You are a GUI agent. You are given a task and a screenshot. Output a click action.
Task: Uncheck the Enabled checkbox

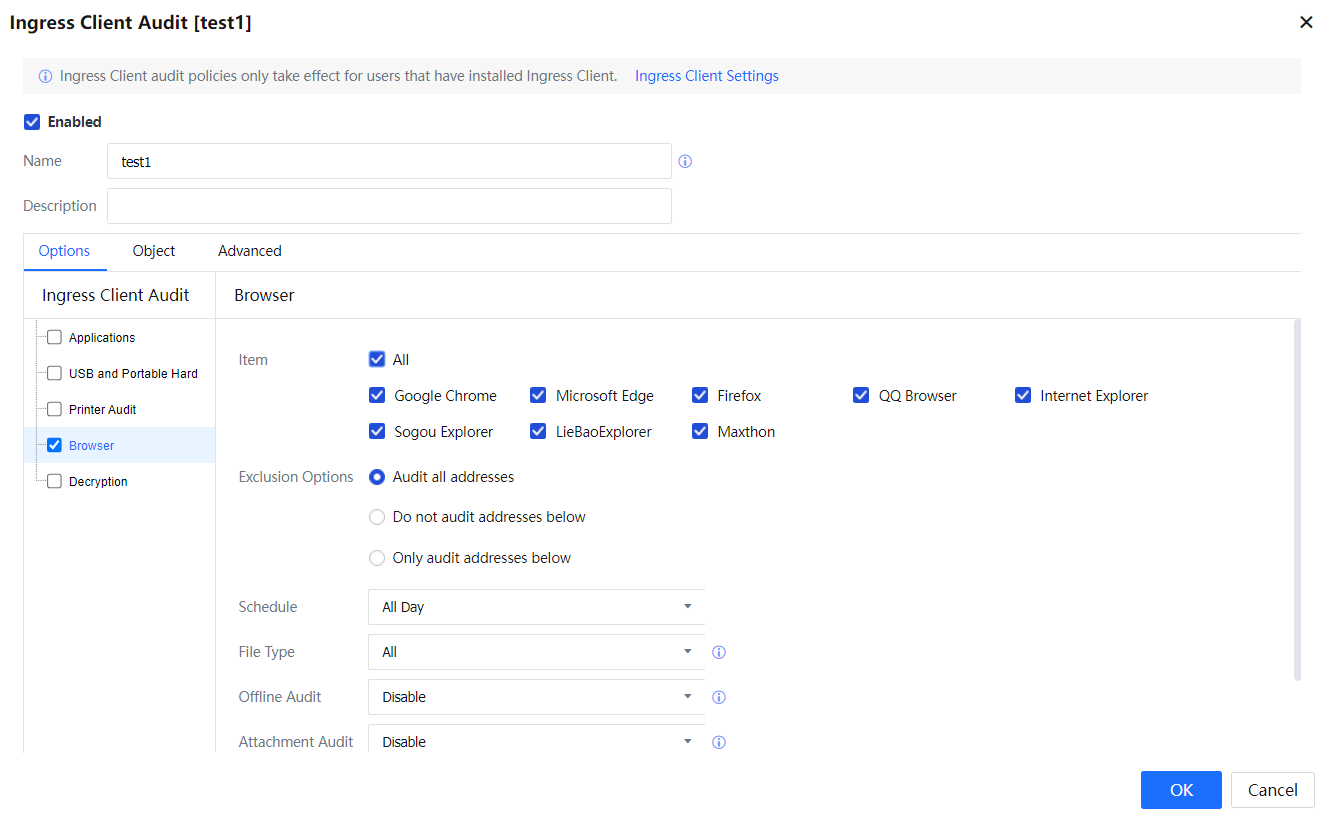point(32,122)
